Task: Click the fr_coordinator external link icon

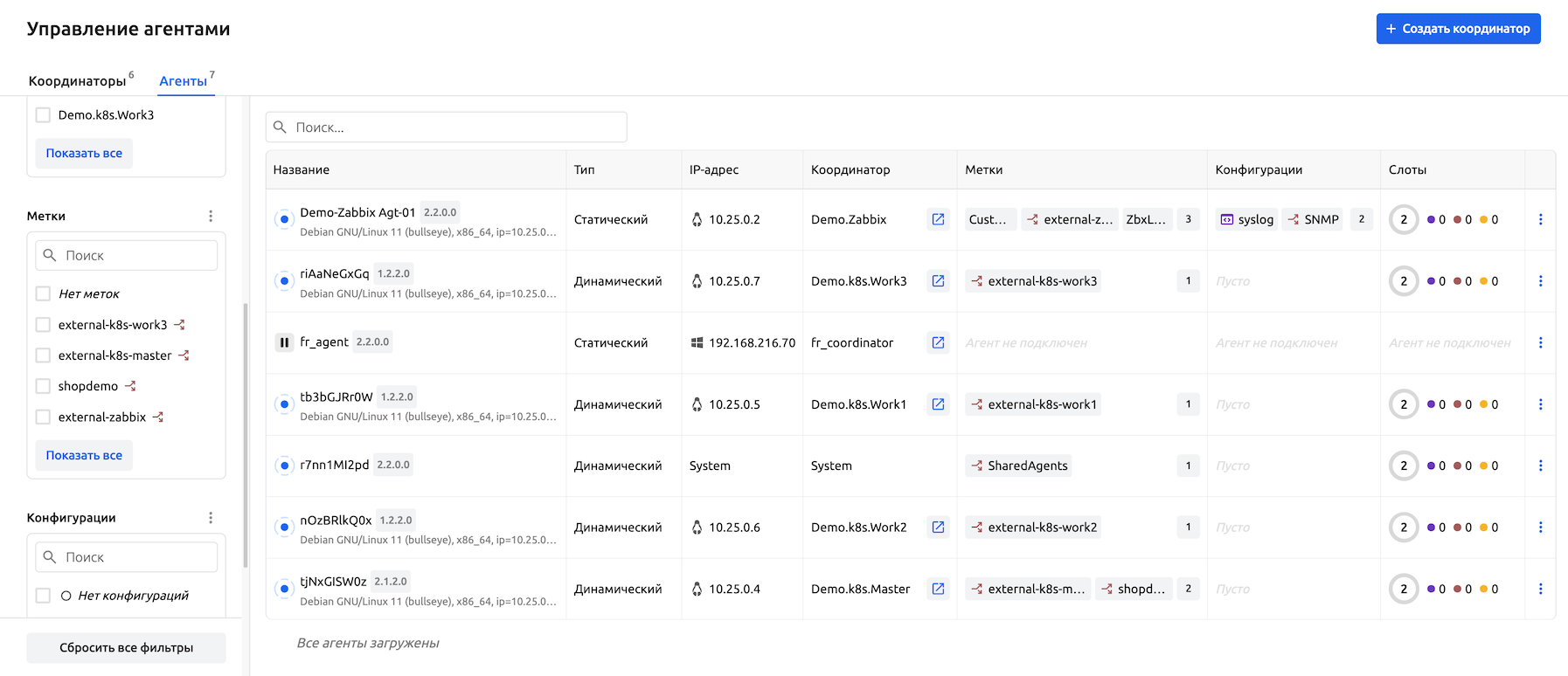Action: 938,342
